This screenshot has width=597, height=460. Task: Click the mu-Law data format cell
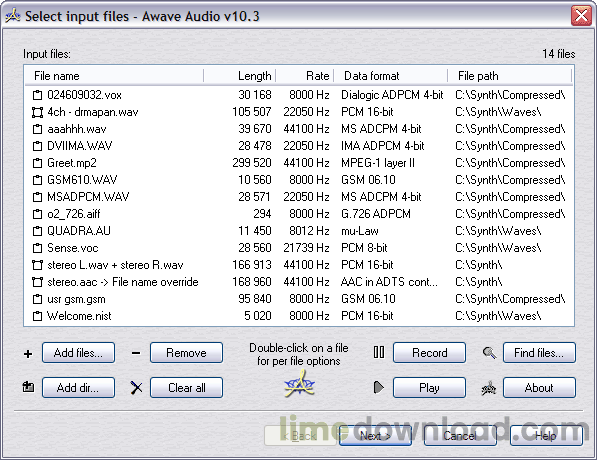tap(359, 231)
